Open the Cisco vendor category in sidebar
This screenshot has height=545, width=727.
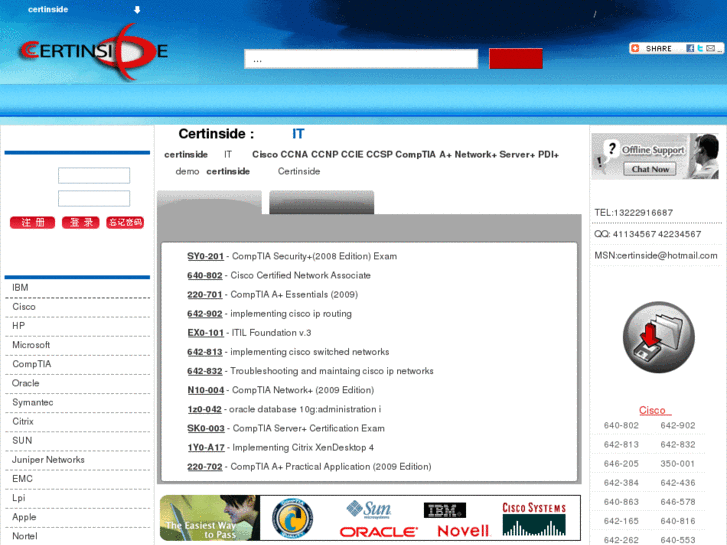24,307
